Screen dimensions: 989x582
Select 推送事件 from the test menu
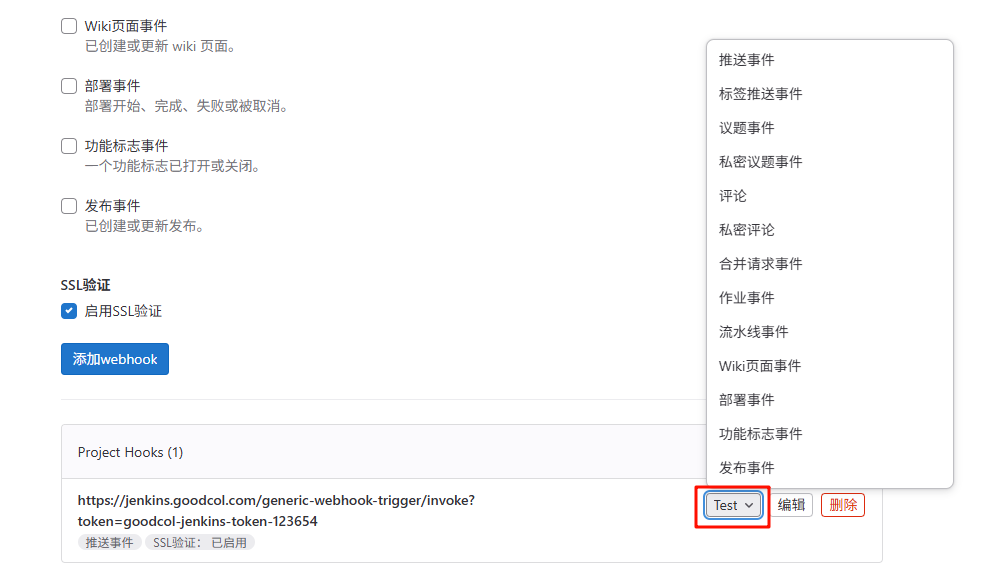coord(829,60)
